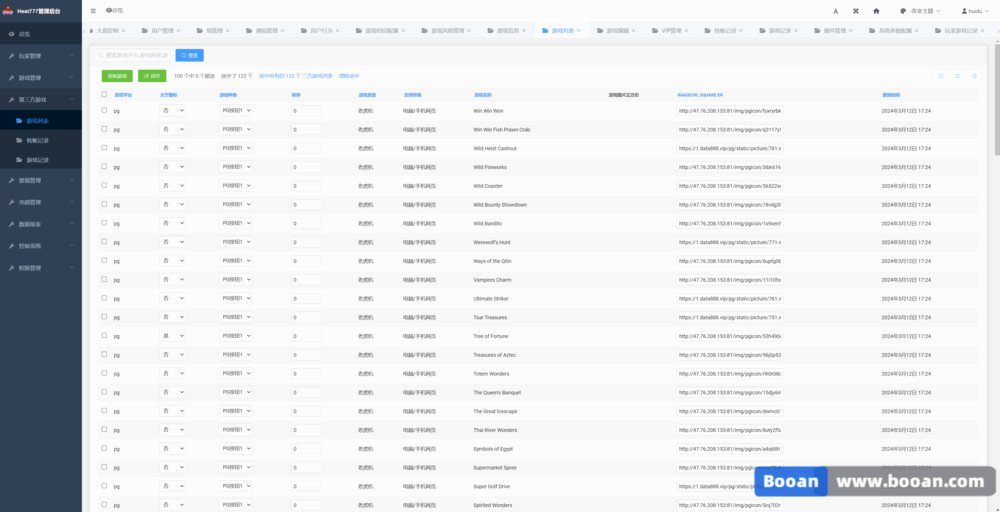The width and height of the screenshot is (1000, 512).
Task: Open 转账记录 in the sidebar submenu
Action: pyautogui.click(x=37, y=140)
